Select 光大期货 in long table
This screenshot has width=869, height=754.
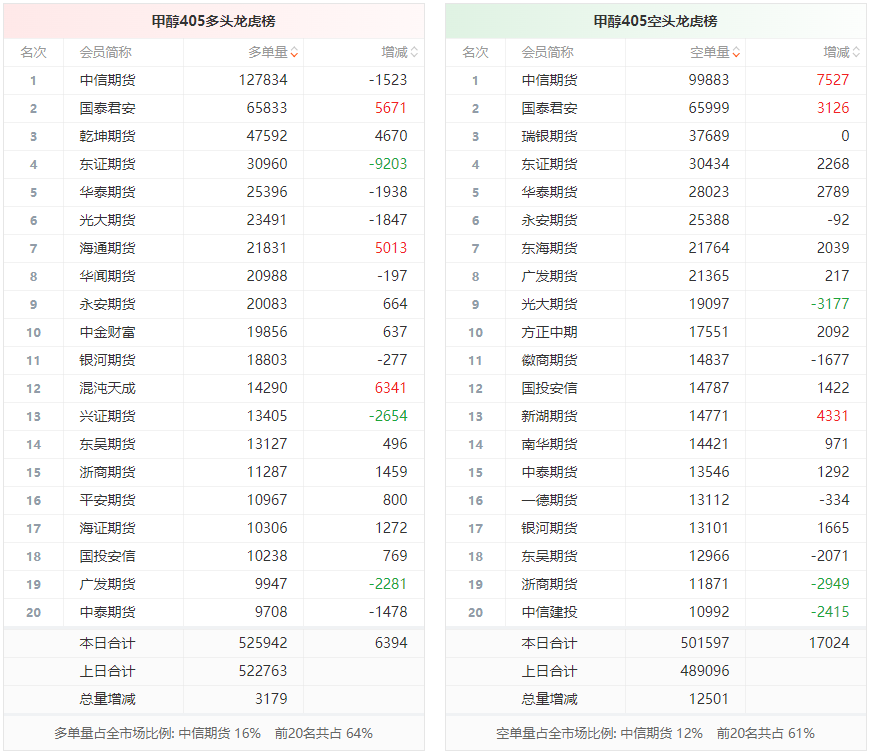(107, 220)
